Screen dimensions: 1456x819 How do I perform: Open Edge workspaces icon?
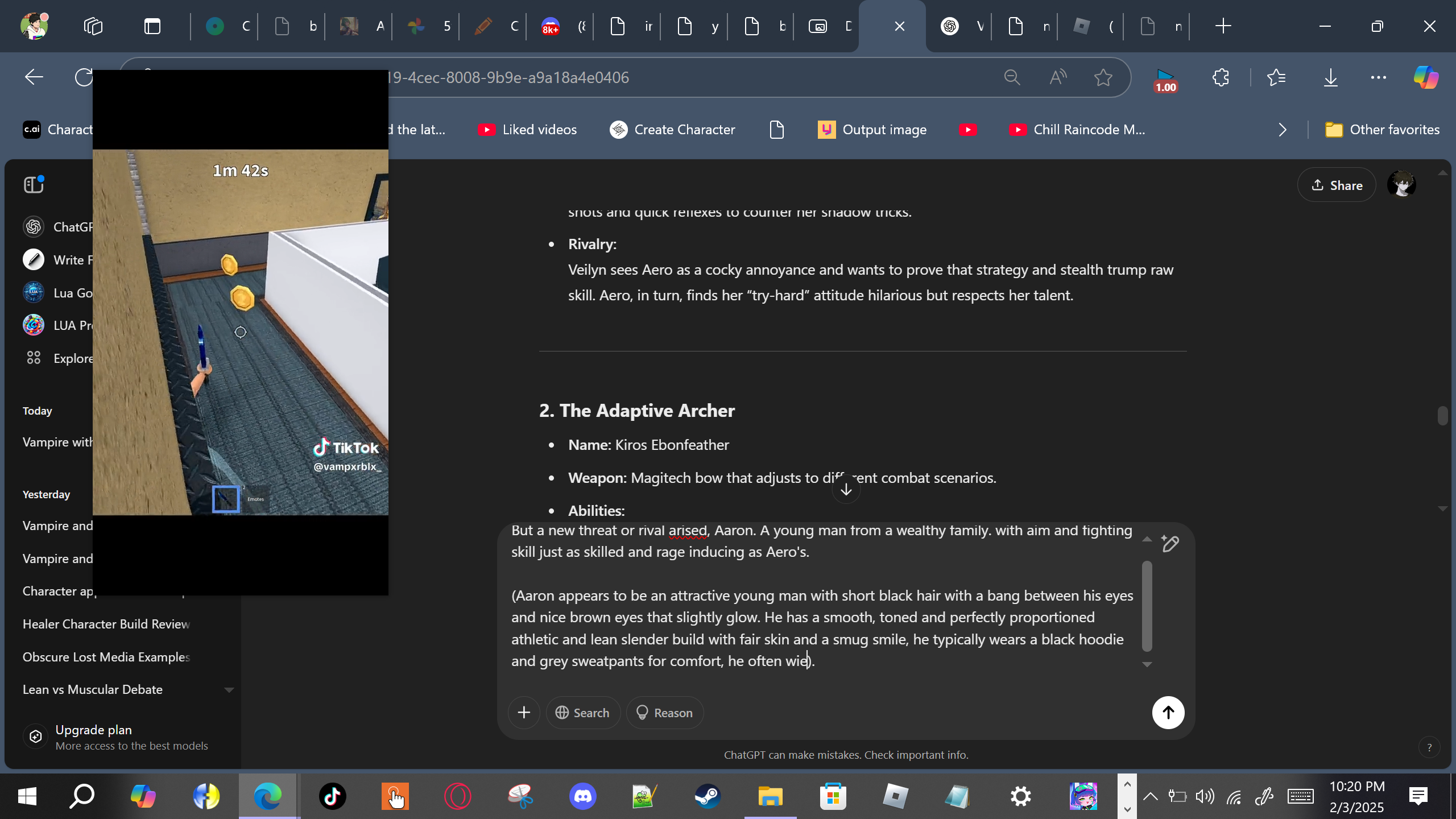click(93, 26)
